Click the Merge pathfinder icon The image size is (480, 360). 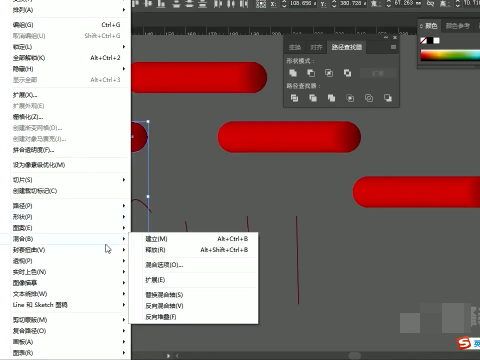coord(331,98)
